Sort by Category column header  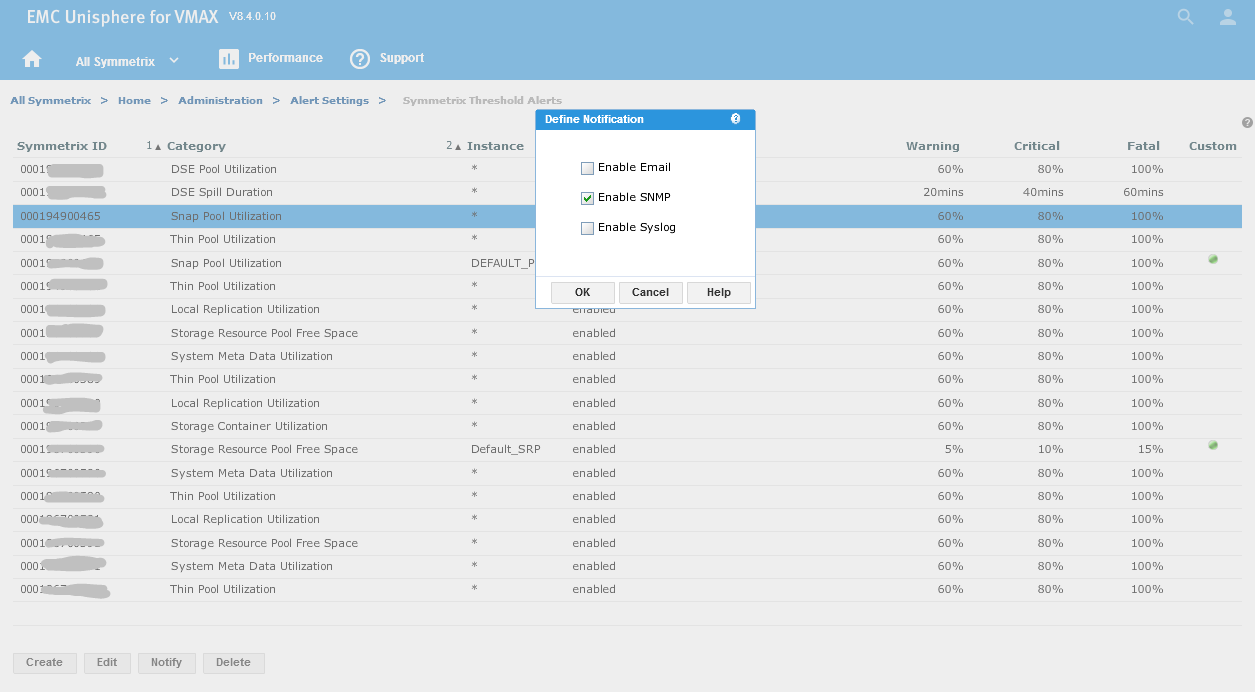[x=196, y=146]
